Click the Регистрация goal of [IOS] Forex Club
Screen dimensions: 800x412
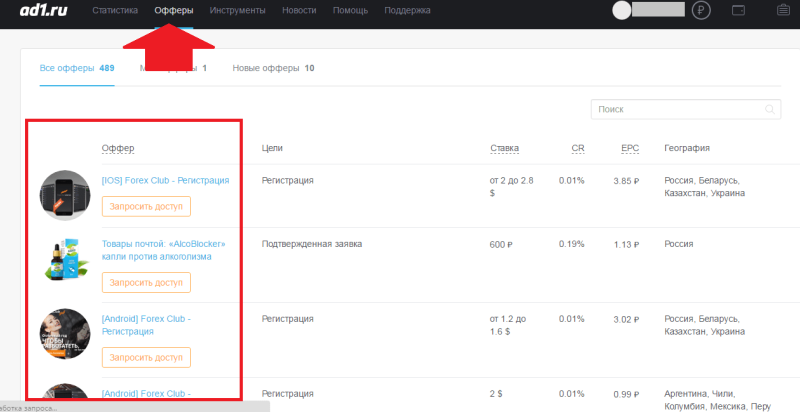point(287,181)
